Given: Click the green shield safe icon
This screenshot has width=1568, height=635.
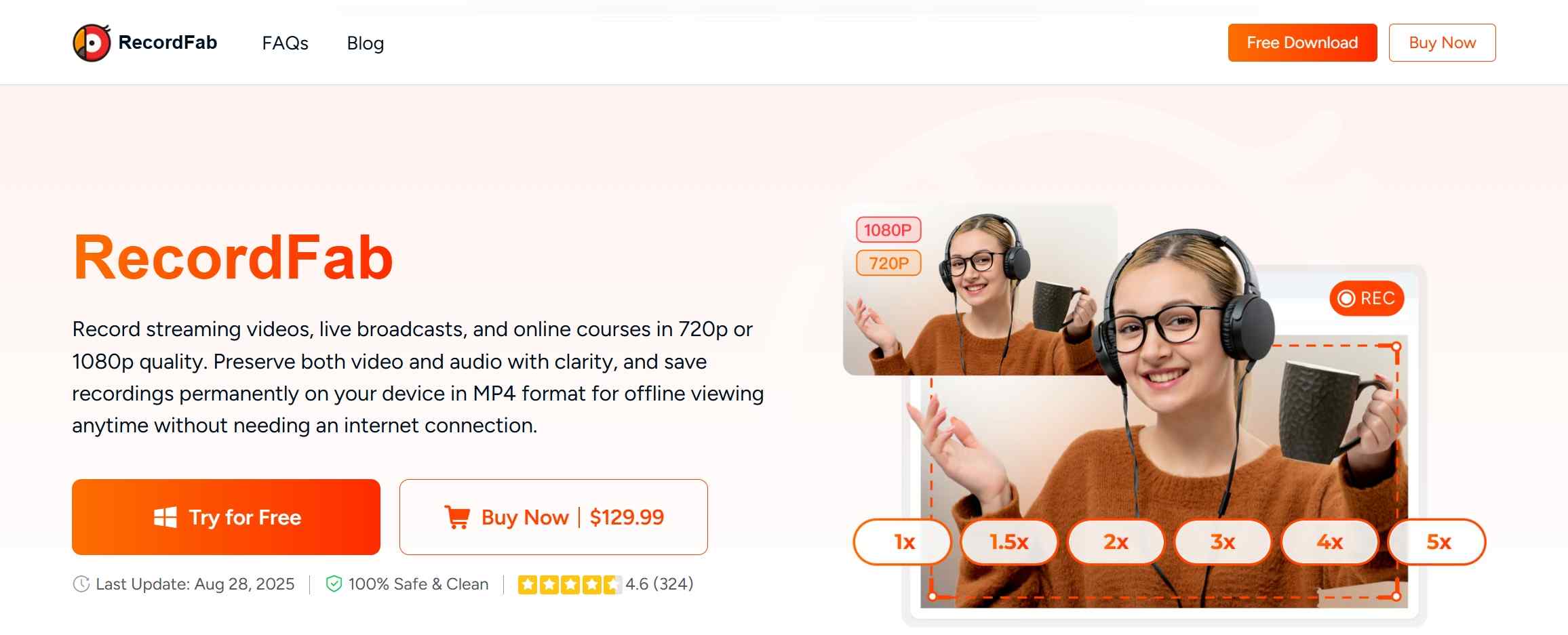Looking at the screenshot, I should click(334, 584).
